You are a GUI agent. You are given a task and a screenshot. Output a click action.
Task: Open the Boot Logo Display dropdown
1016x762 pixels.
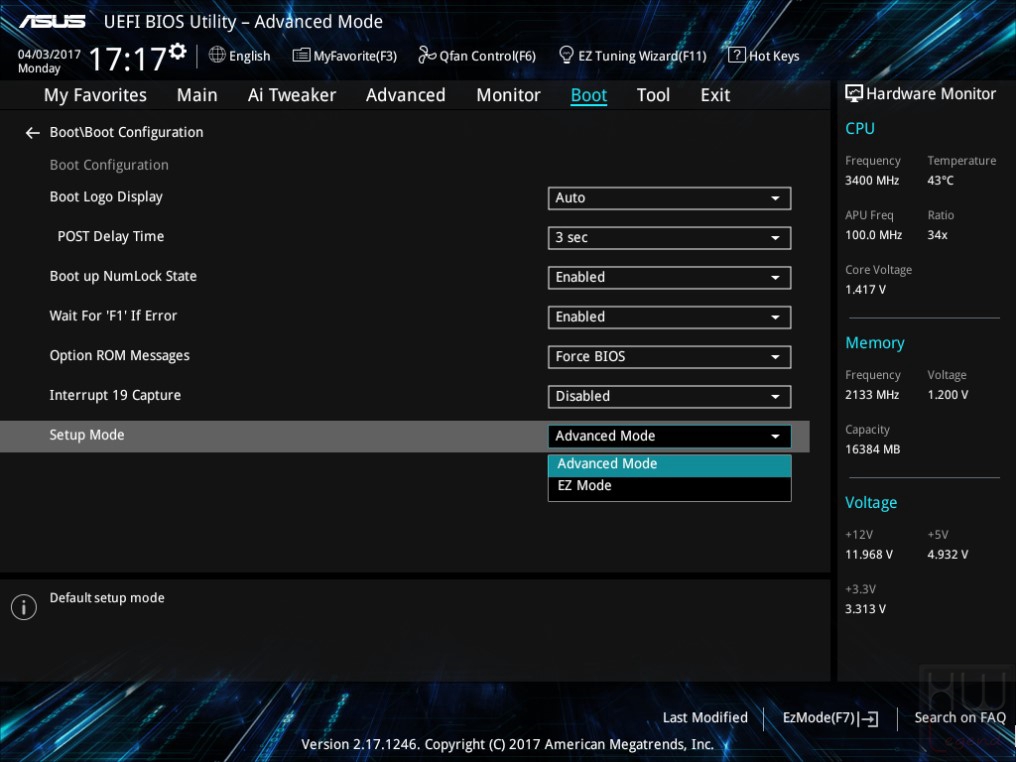669,198
